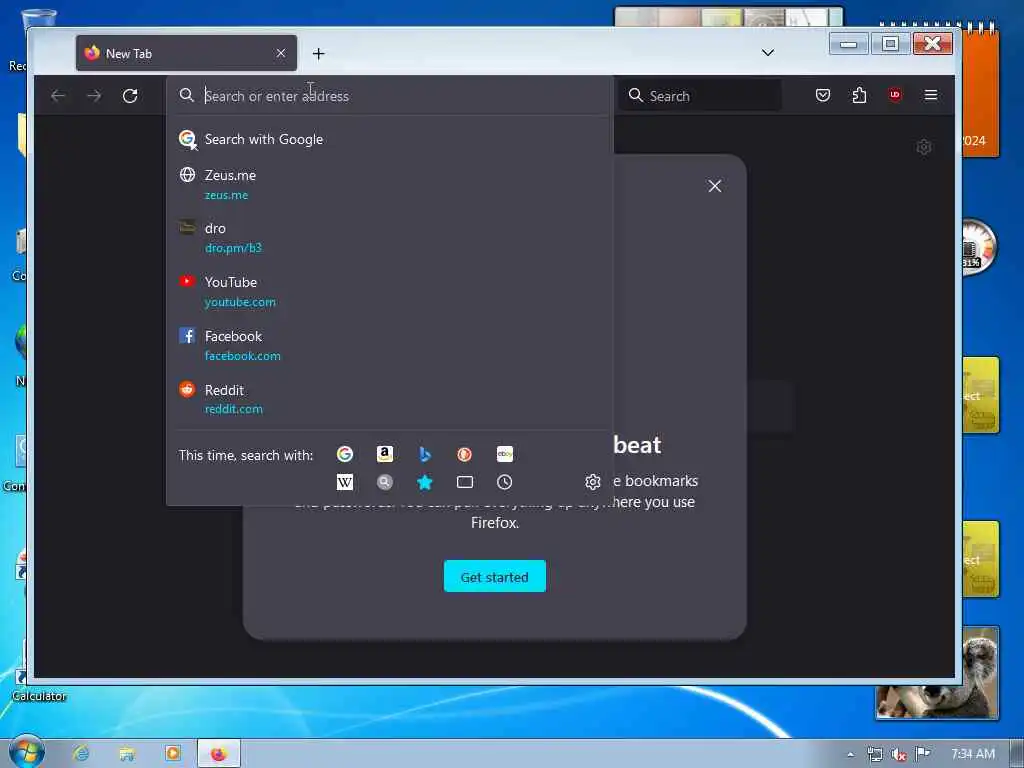This screenshot has width=1024, height=768.
Task: Search History using the clock icon
Action: (x=504, y=482)
